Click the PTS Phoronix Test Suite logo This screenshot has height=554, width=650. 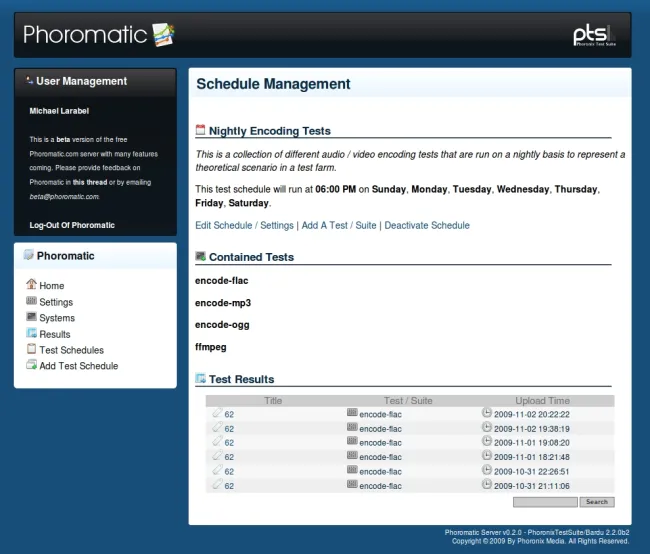coord(594,36)
